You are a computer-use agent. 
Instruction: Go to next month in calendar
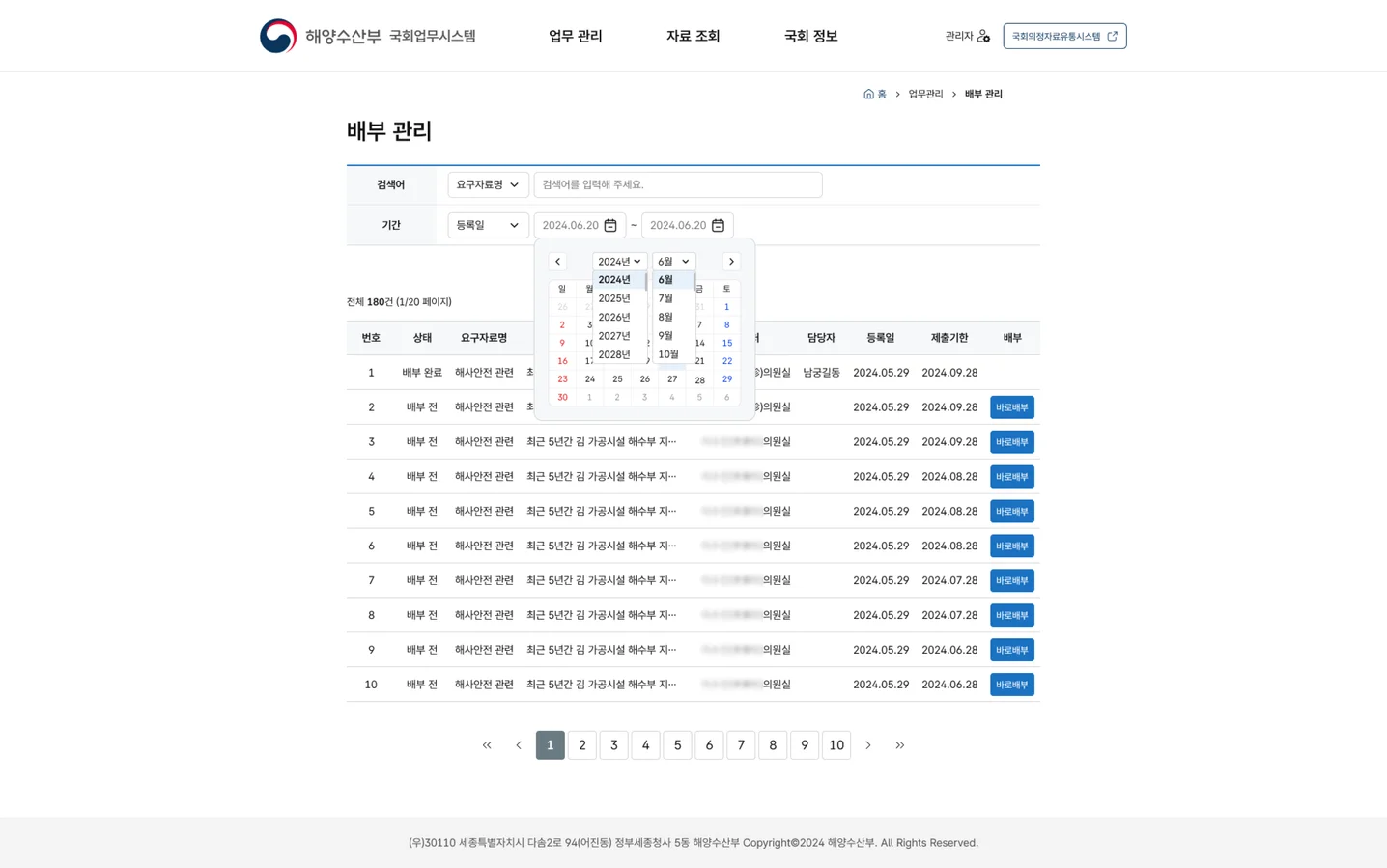coord(731,262)
